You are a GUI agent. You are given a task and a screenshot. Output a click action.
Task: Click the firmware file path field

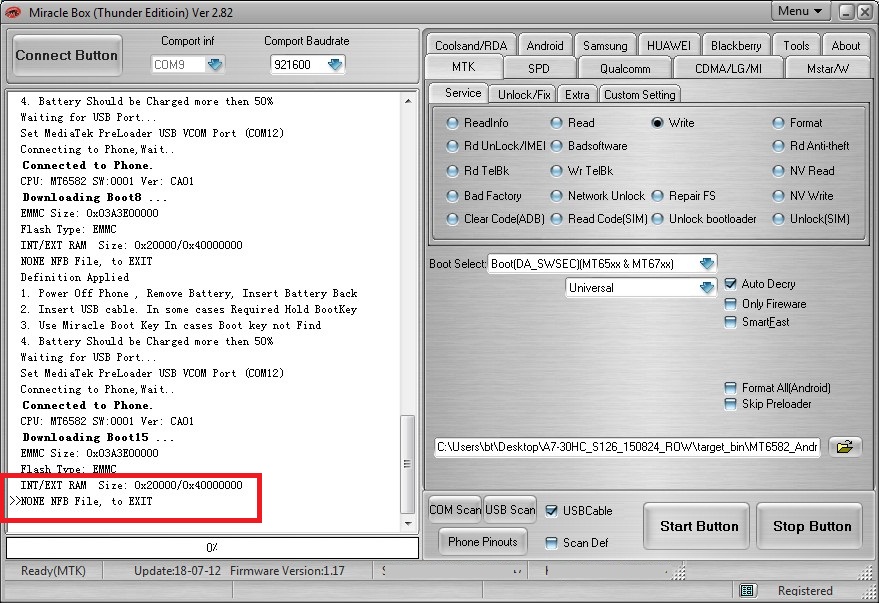click(x=627, y=447)
